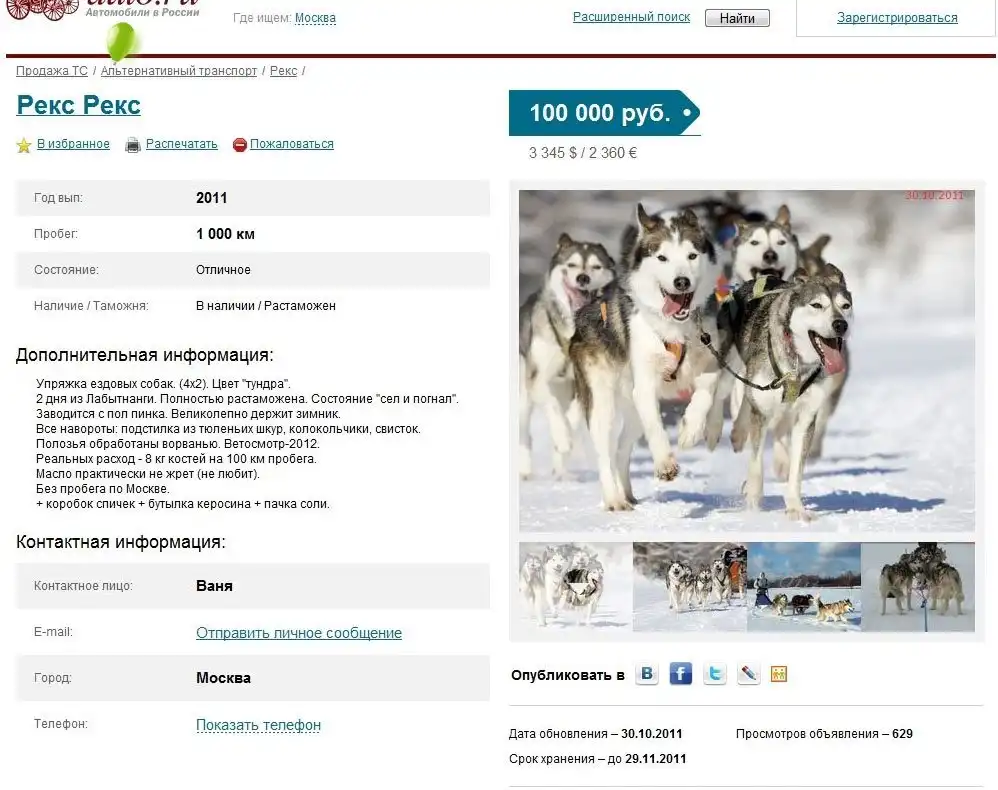This screenshot has width=998, height=790.
Task: Open breadcrumb Рекс
Action: coord(283,71)
